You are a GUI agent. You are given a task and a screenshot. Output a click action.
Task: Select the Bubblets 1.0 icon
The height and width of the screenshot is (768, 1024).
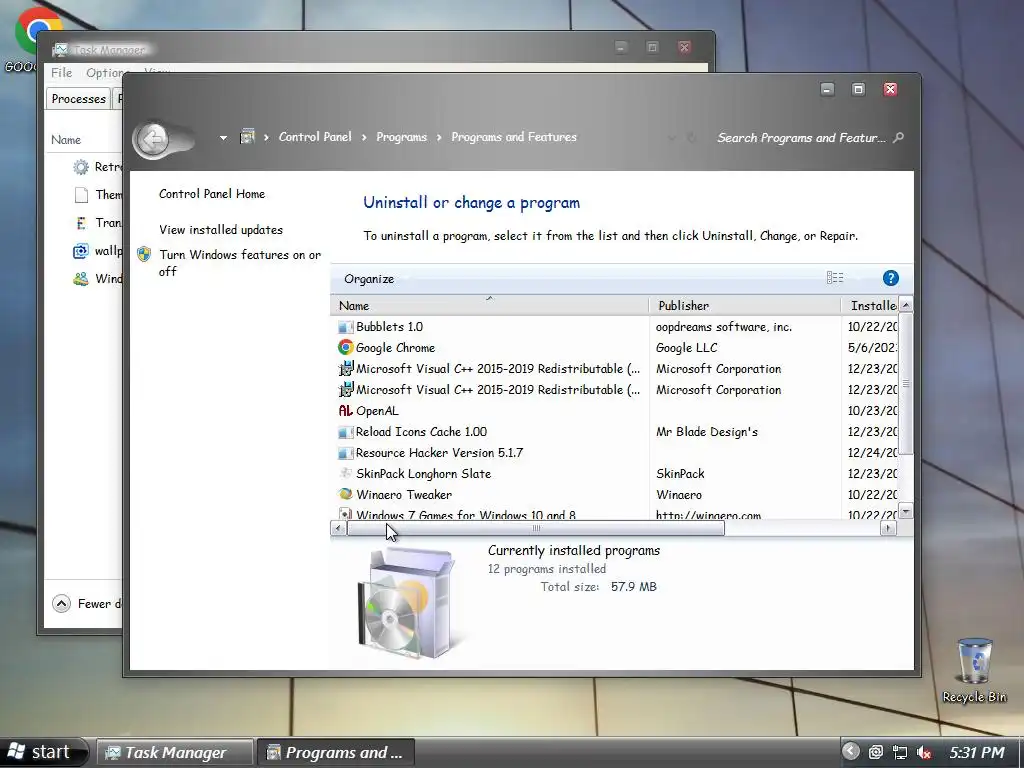pyautogui.click(x=345, y=327)
